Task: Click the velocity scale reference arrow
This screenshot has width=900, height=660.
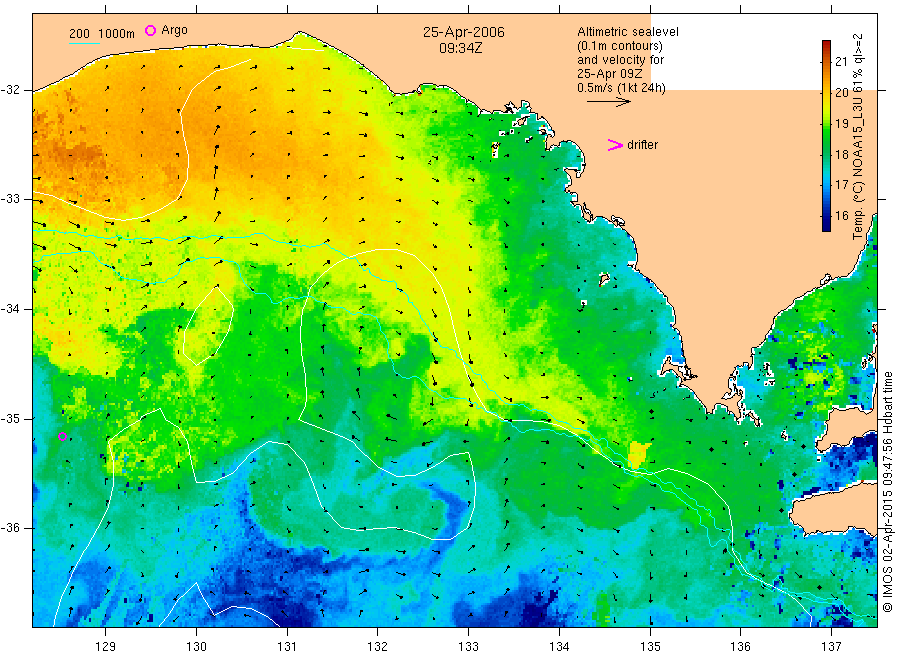Action: (608, 102)
